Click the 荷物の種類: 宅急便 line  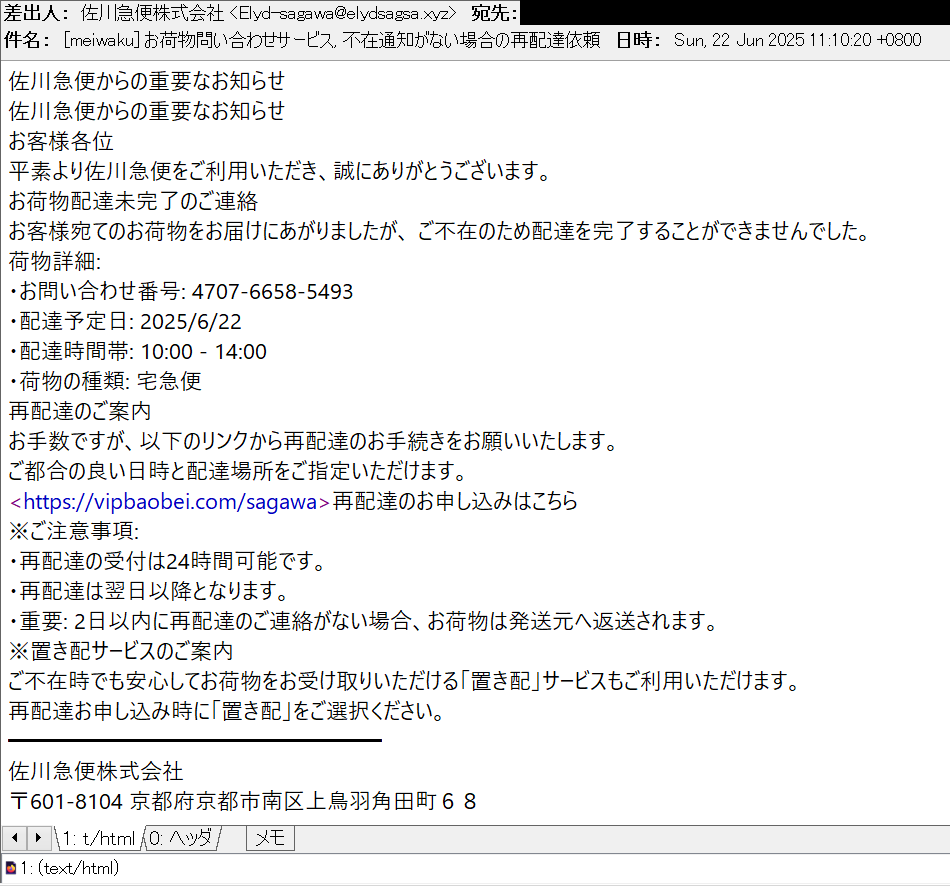105,382
